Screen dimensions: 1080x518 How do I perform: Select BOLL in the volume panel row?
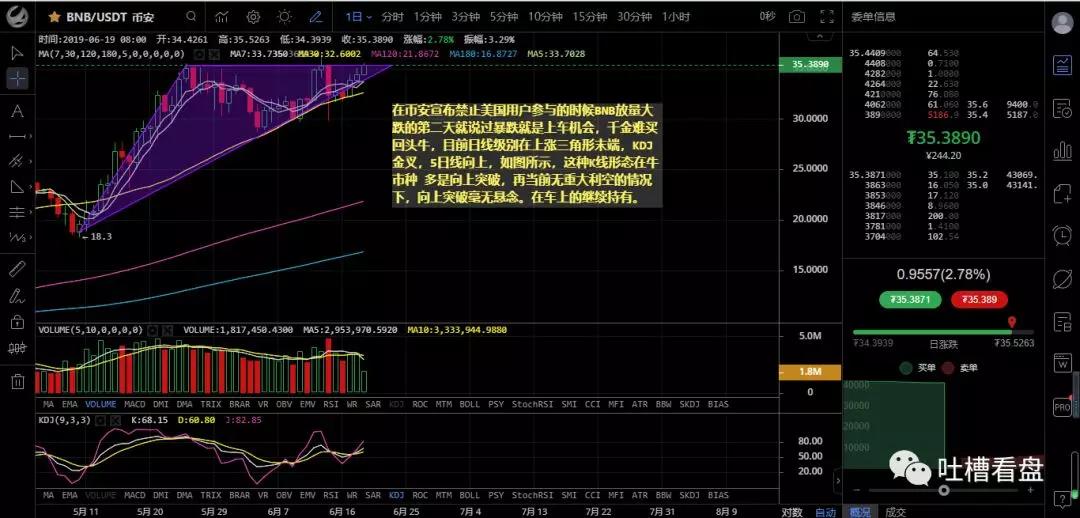pyautogui.click(x=469, y=404)
